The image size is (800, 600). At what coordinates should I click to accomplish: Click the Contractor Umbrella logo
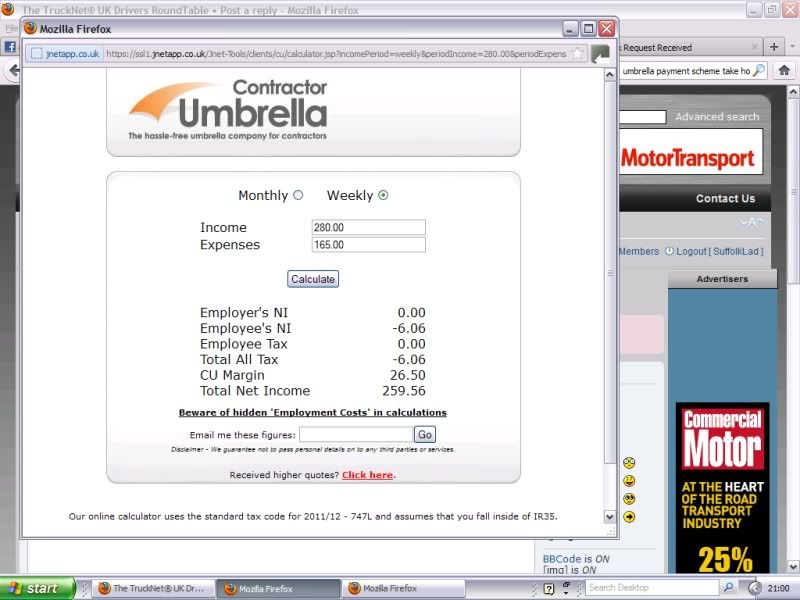point(228,109)
